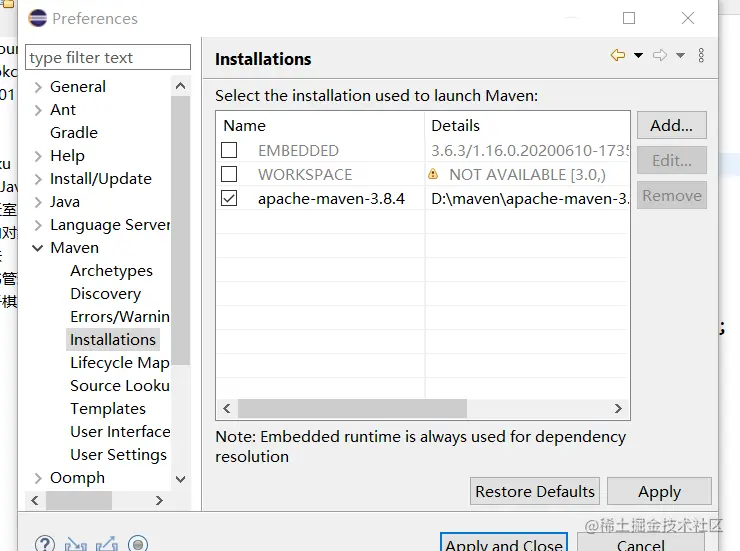Screen dimensions: 740x551
Task: Select Lifecycle Mappings under Maven
Action: (120, 363)
